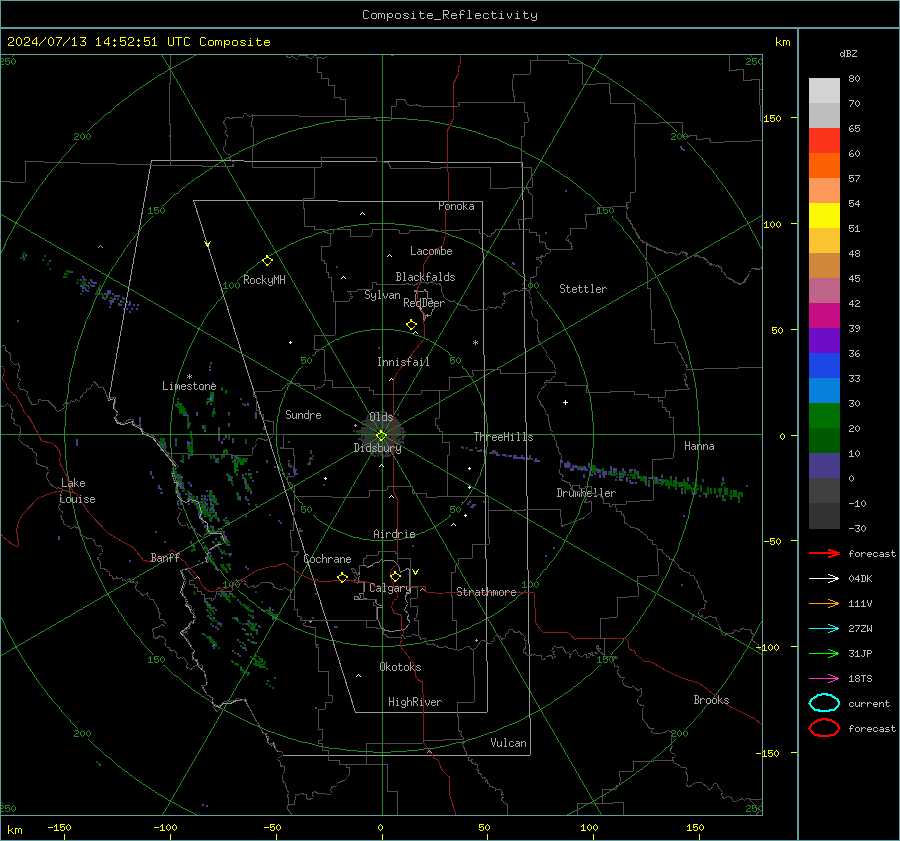Click the ThreeHills label
The width and height of the screenshot is (900, 841).
tap(503, 437)
